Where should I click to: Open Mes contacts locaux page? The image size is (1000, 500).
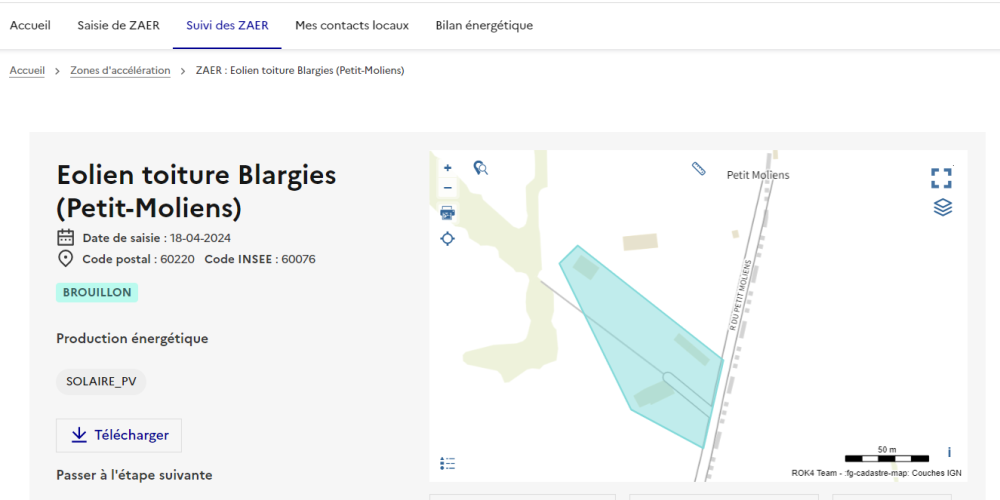coord(352,25)
